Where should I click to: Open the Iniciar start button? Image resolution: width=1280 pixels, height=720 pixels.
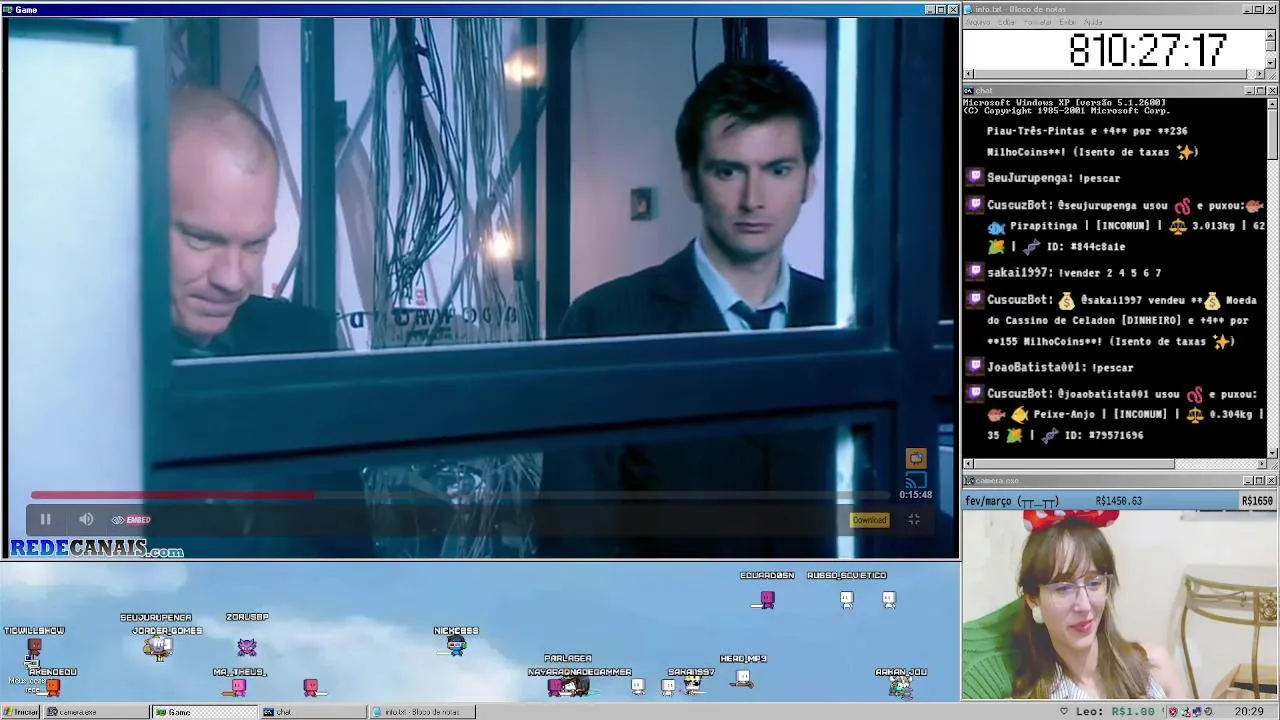(x=20, y=712)
